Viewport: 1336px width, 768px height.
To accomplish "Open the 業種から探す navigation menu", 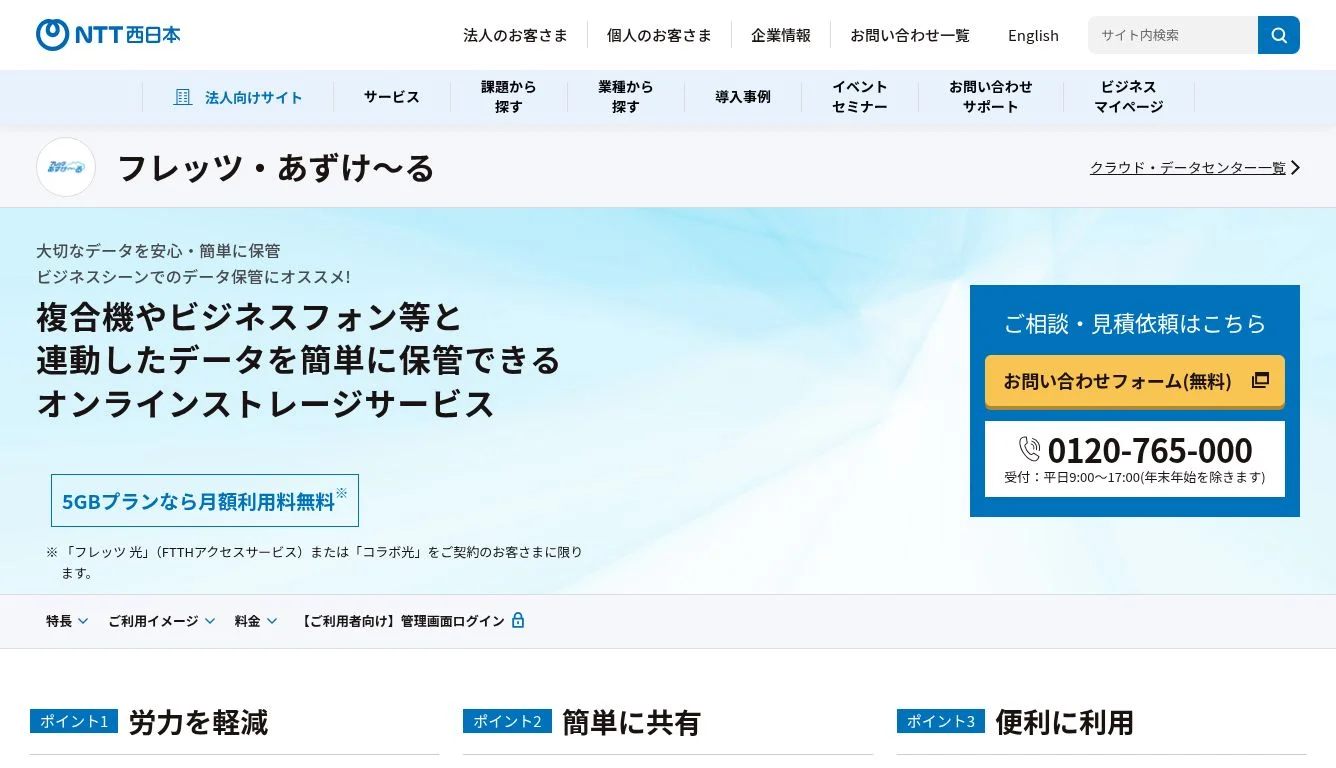I will [x=626, y=97].
